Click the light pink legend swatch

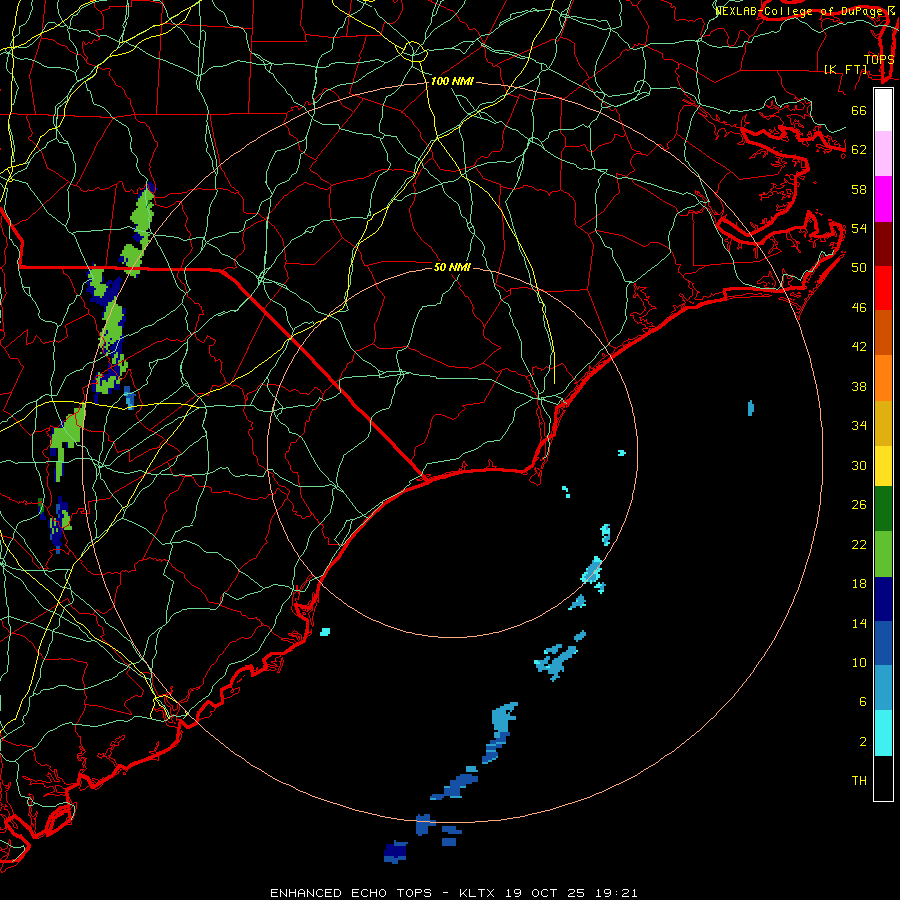point(883,154)
